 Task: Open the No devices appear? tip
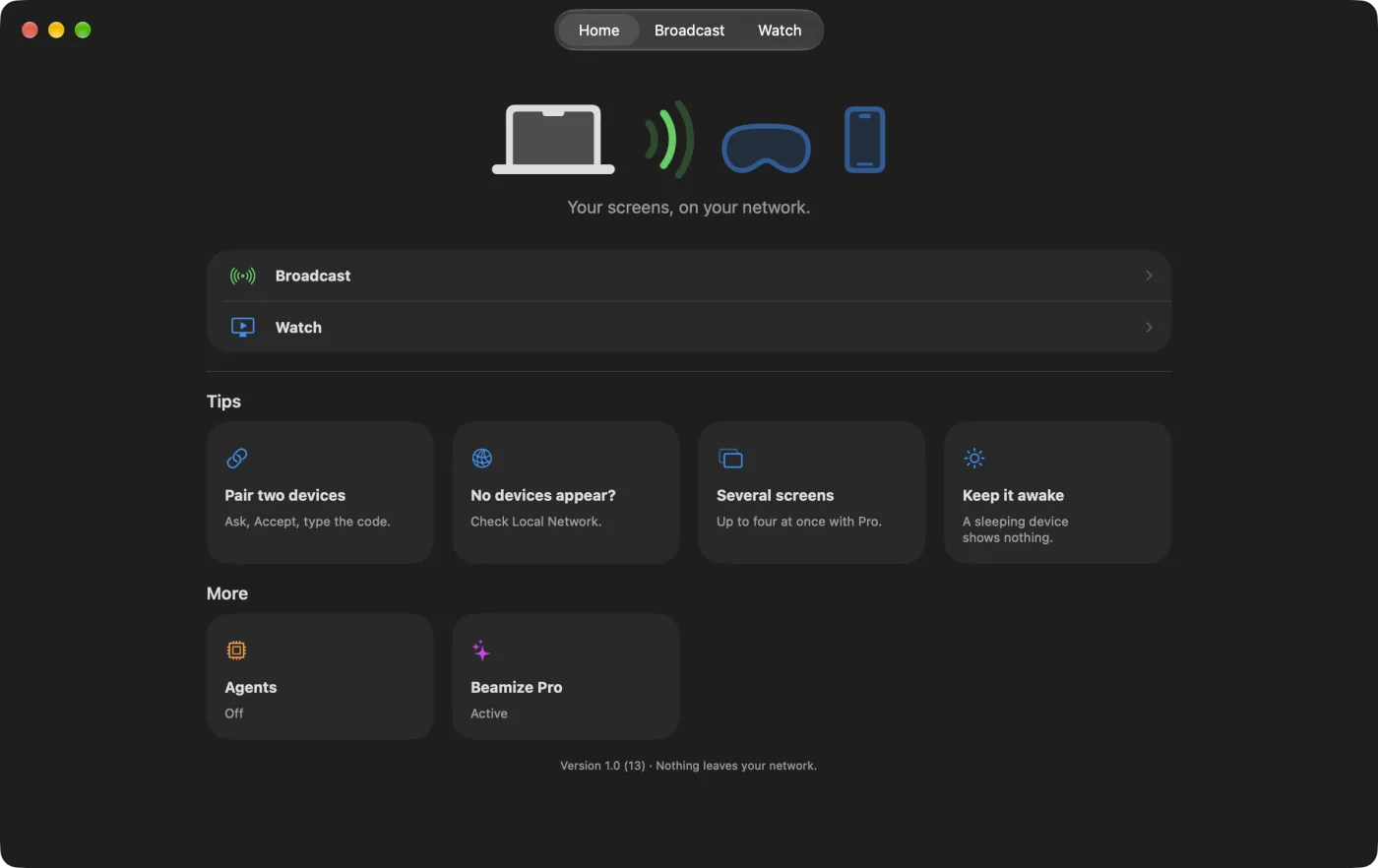566,493
